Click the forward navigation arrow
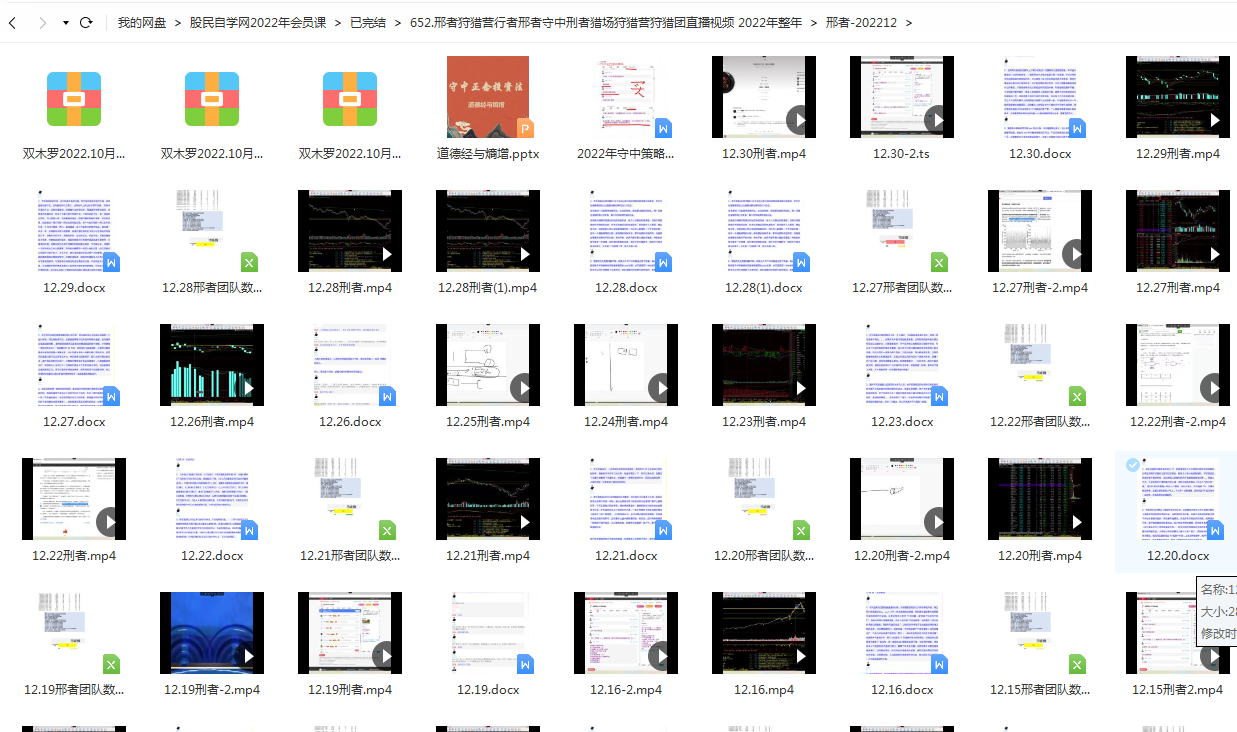Image resolution: width=1237 pixels, height=732 pixels. 42,22
